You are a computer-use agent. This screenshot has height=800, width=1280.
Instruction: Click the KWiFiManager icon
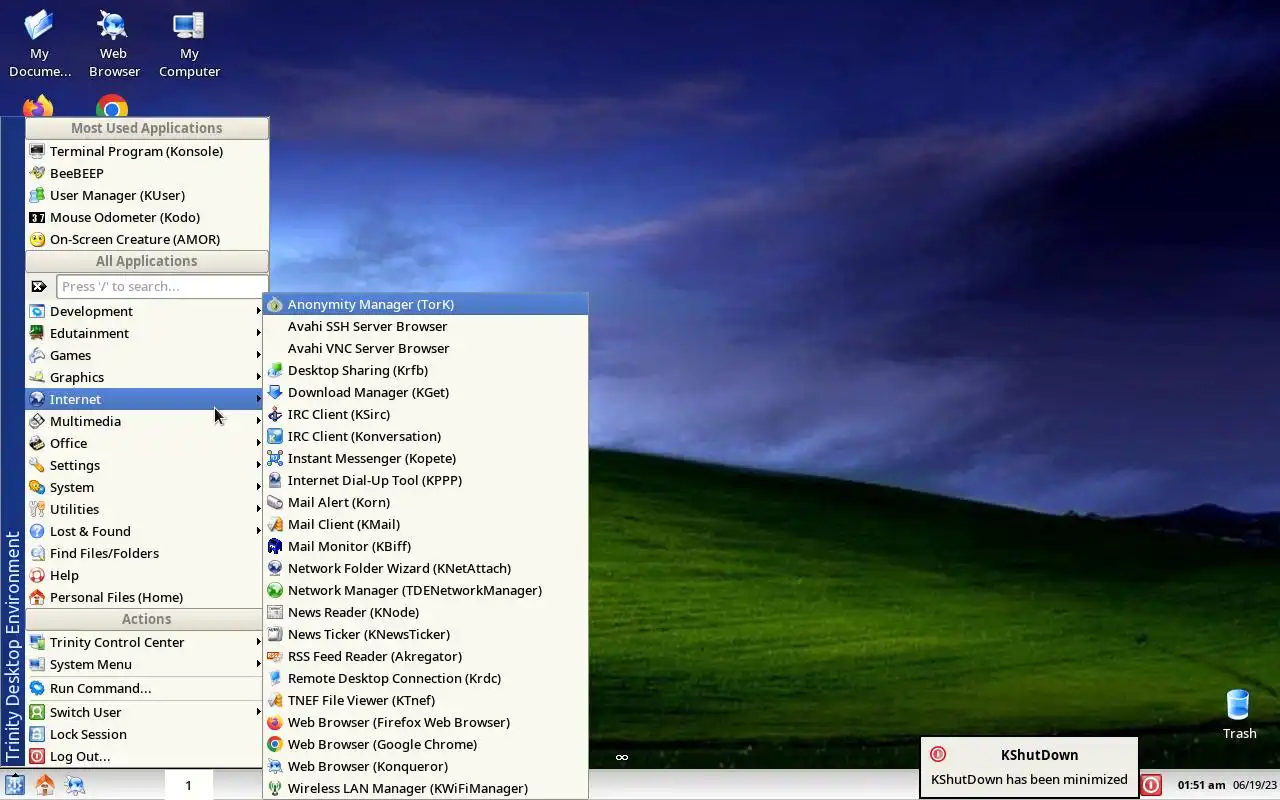pos(275,788)
